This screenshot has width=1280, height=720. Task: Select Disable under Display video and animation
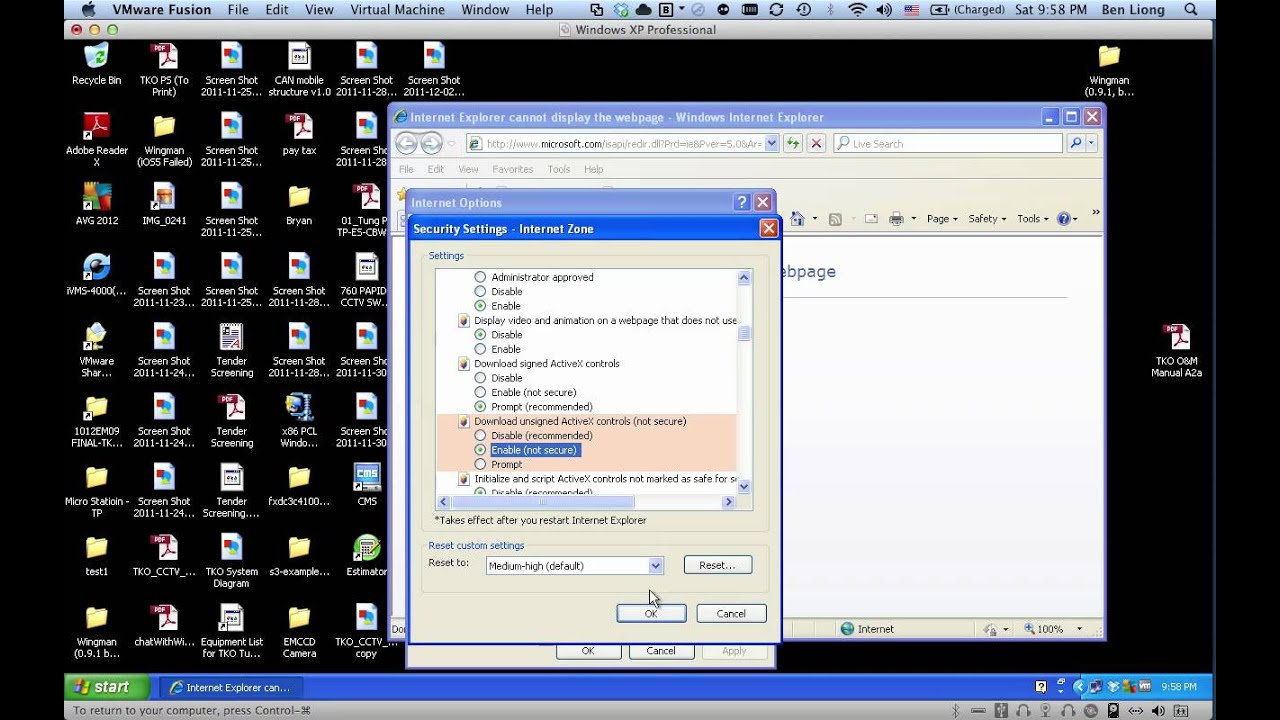(480, 335)
